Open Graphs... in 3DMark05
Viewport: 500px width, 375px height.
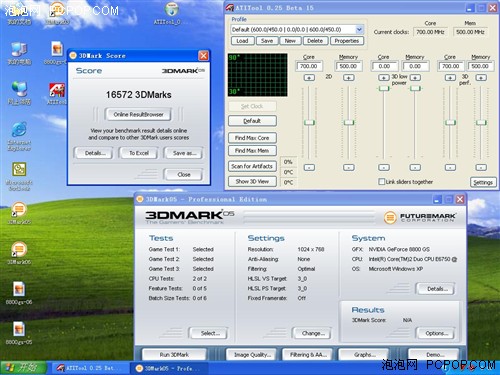point(364,355)
